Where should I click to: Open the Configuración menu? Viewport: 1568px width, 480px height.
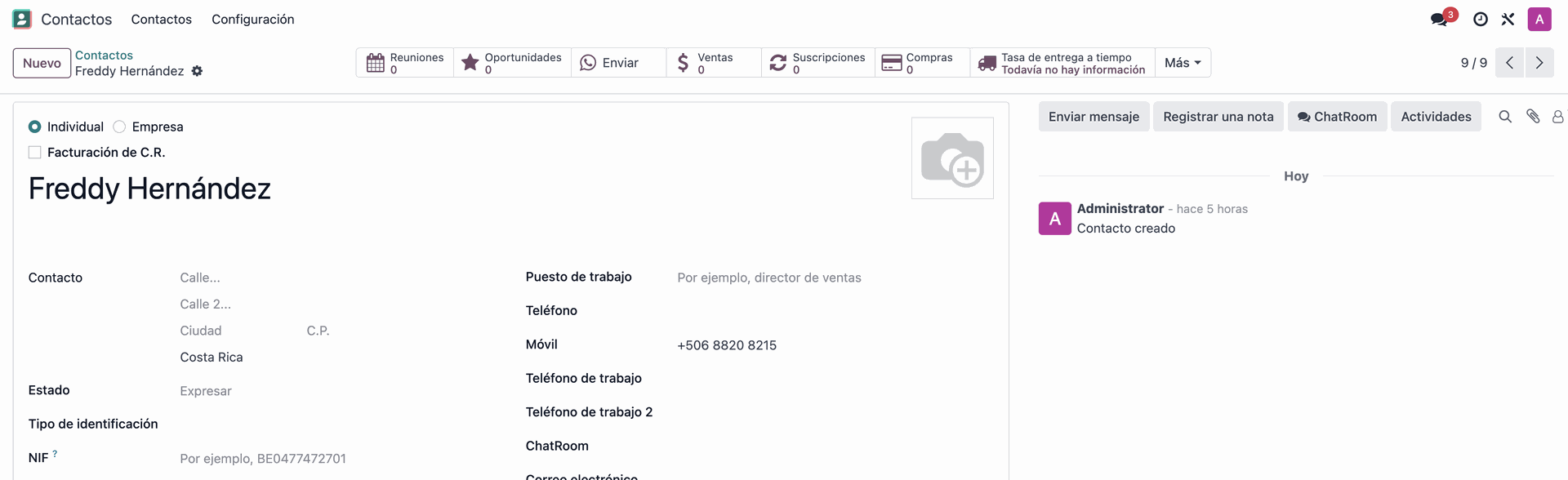click(x=253, y=19)
